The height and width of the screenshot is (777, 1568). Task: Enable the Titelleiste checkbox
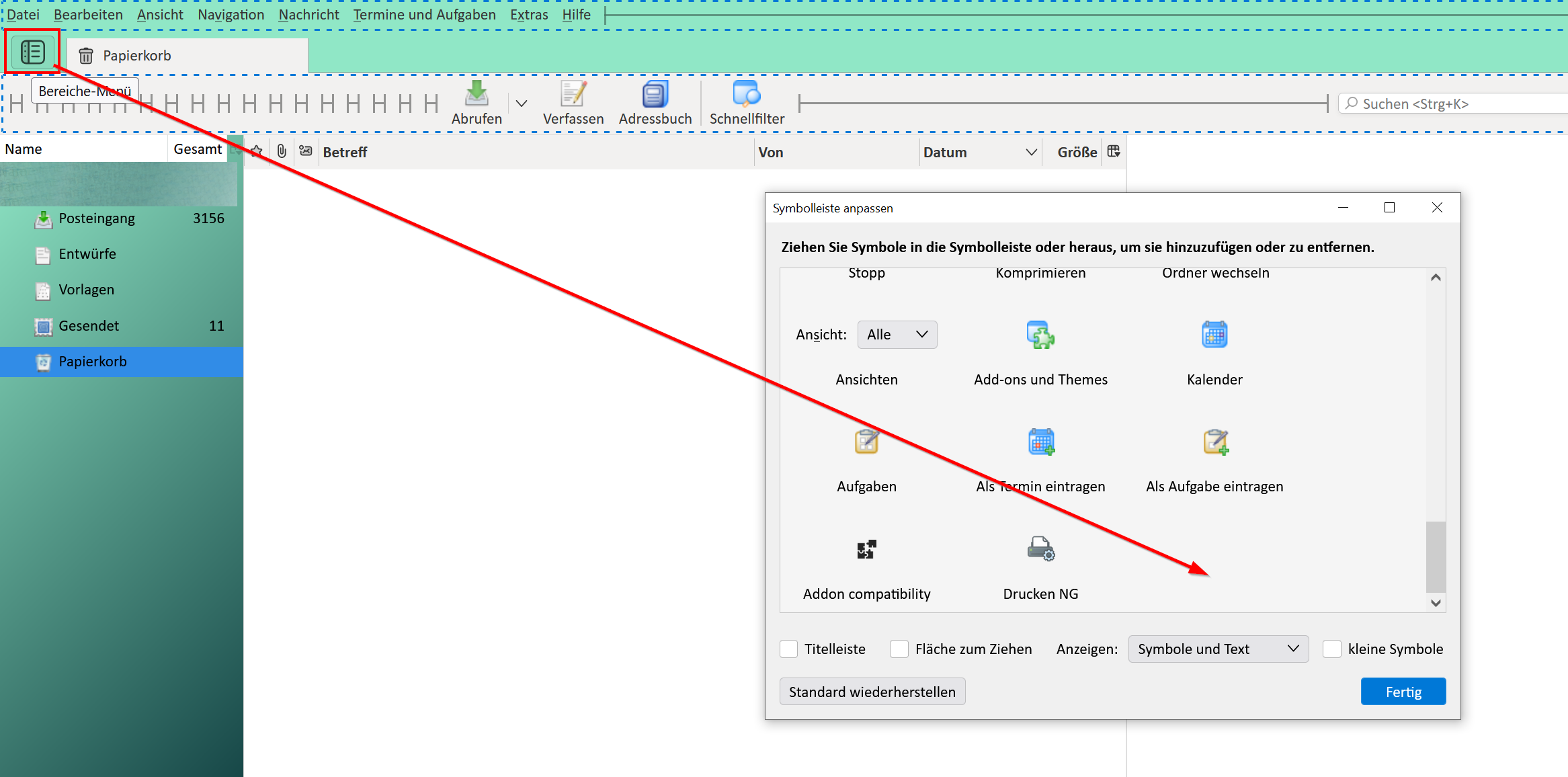(789, 649)
